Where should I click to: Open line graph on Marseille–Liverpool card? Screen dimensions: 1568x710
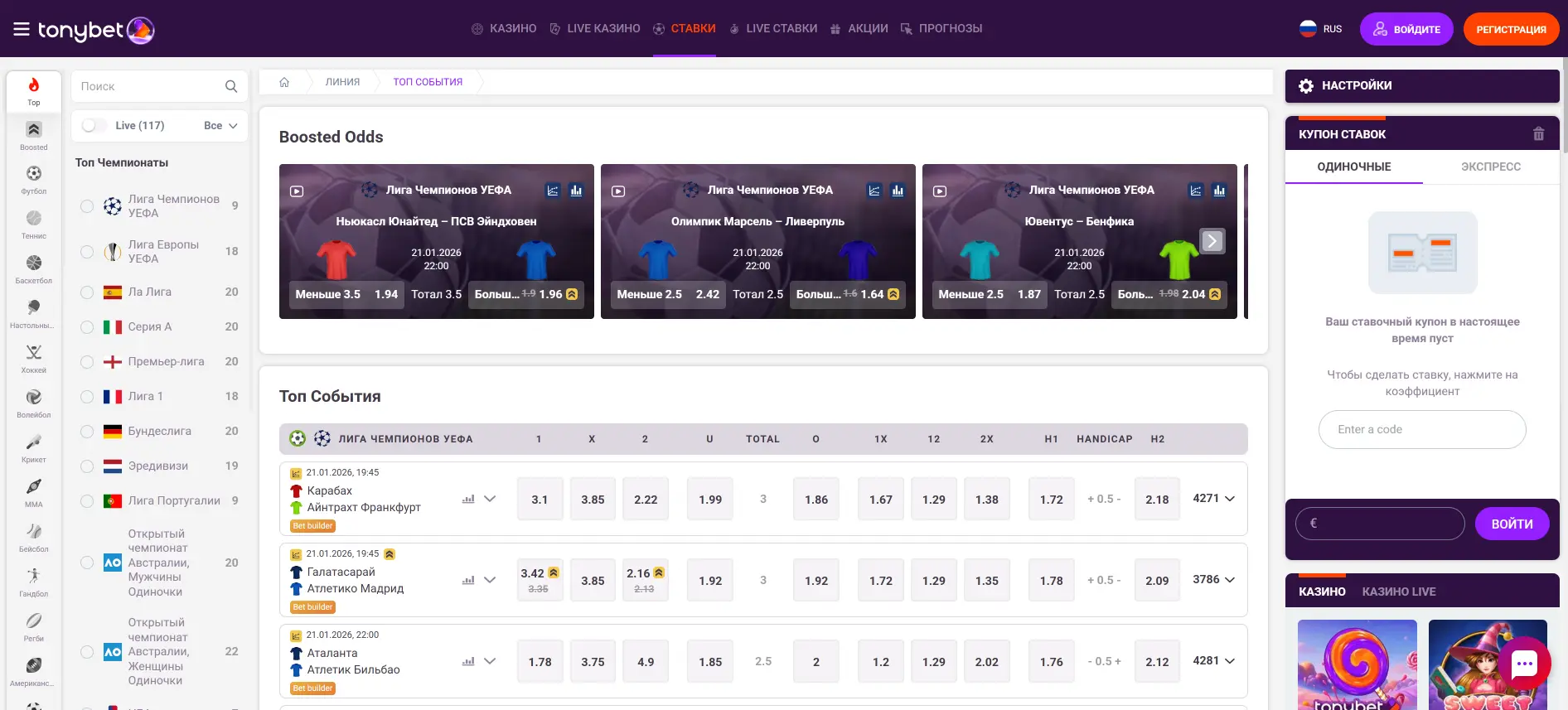click(x=874, y=191)
